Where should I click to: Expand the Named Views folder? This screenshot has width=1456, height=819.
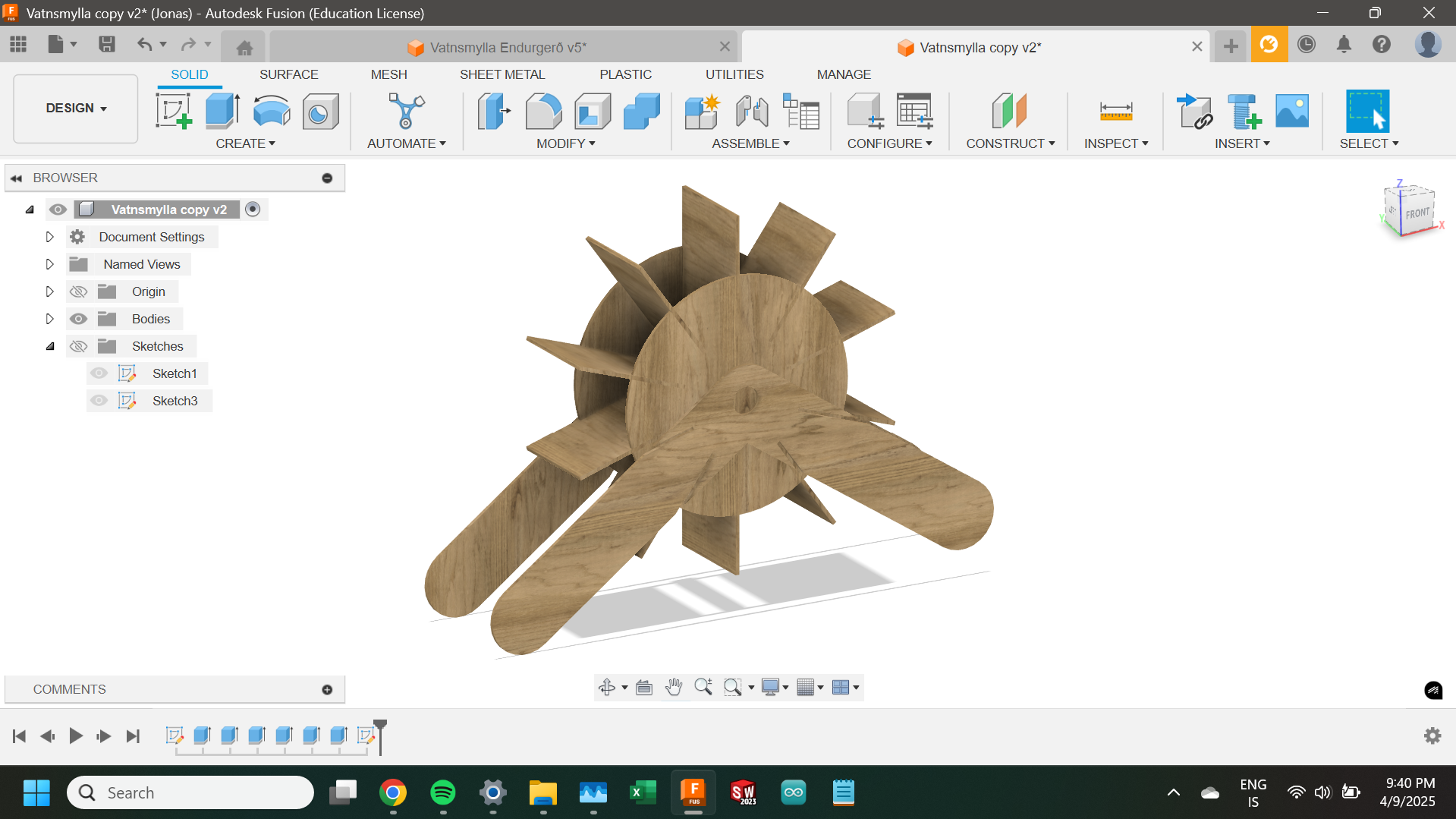pyautogui.click(x=50, y=264)
